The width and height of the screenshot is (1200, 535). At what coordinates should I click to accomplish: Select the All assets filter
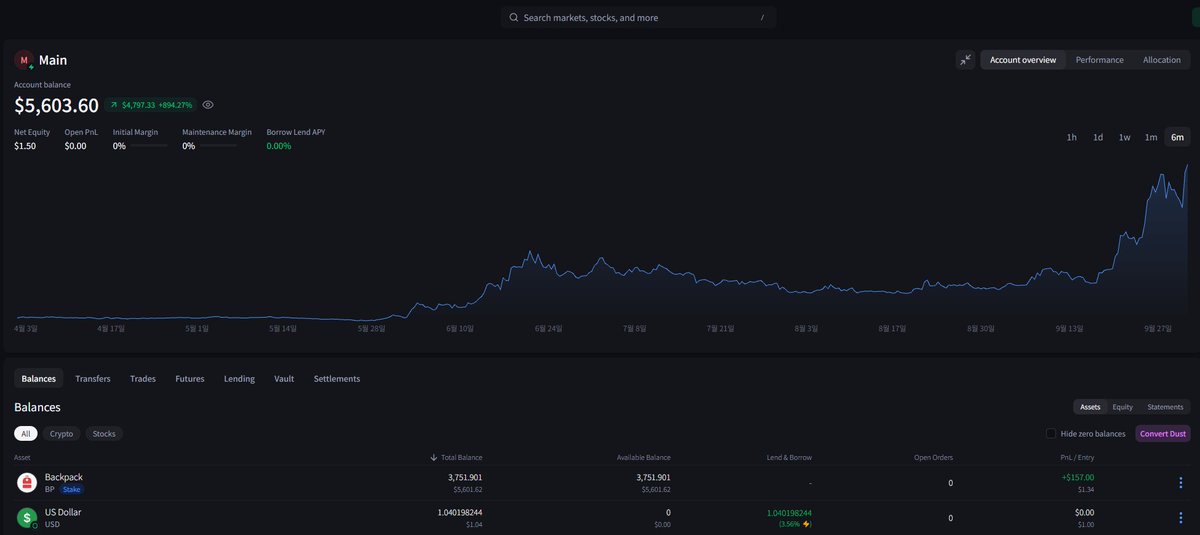coord(26,433)
